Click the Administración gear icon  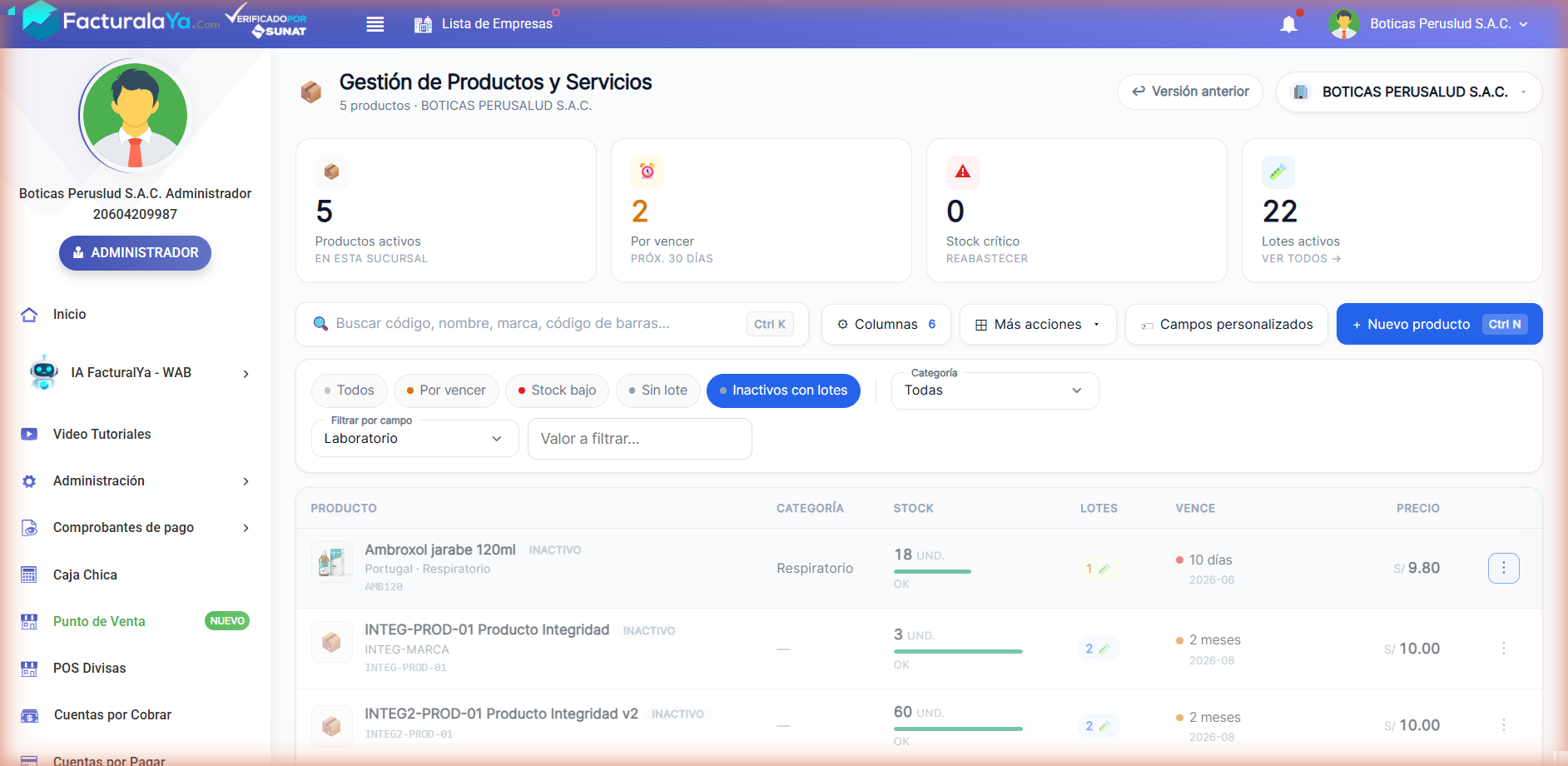pos(29,481)
